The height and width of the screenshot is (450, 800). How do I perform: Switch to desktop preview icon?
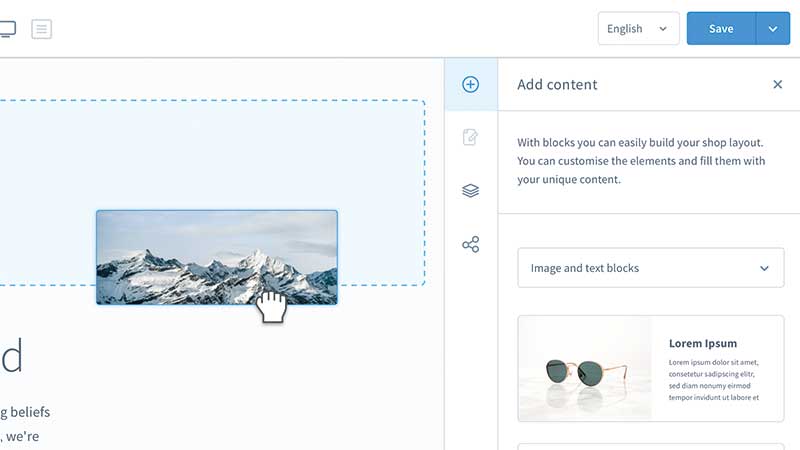coord(6,29)
